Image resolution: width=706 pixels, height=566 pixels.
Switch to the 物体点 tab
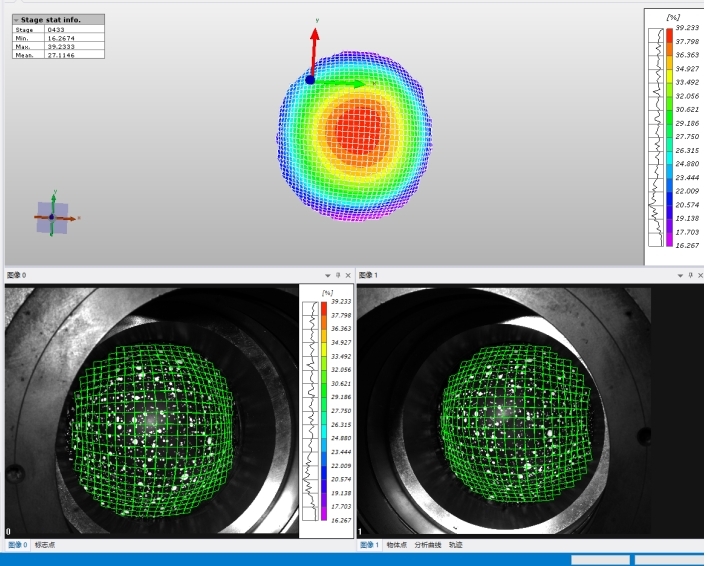coord(397,545)
